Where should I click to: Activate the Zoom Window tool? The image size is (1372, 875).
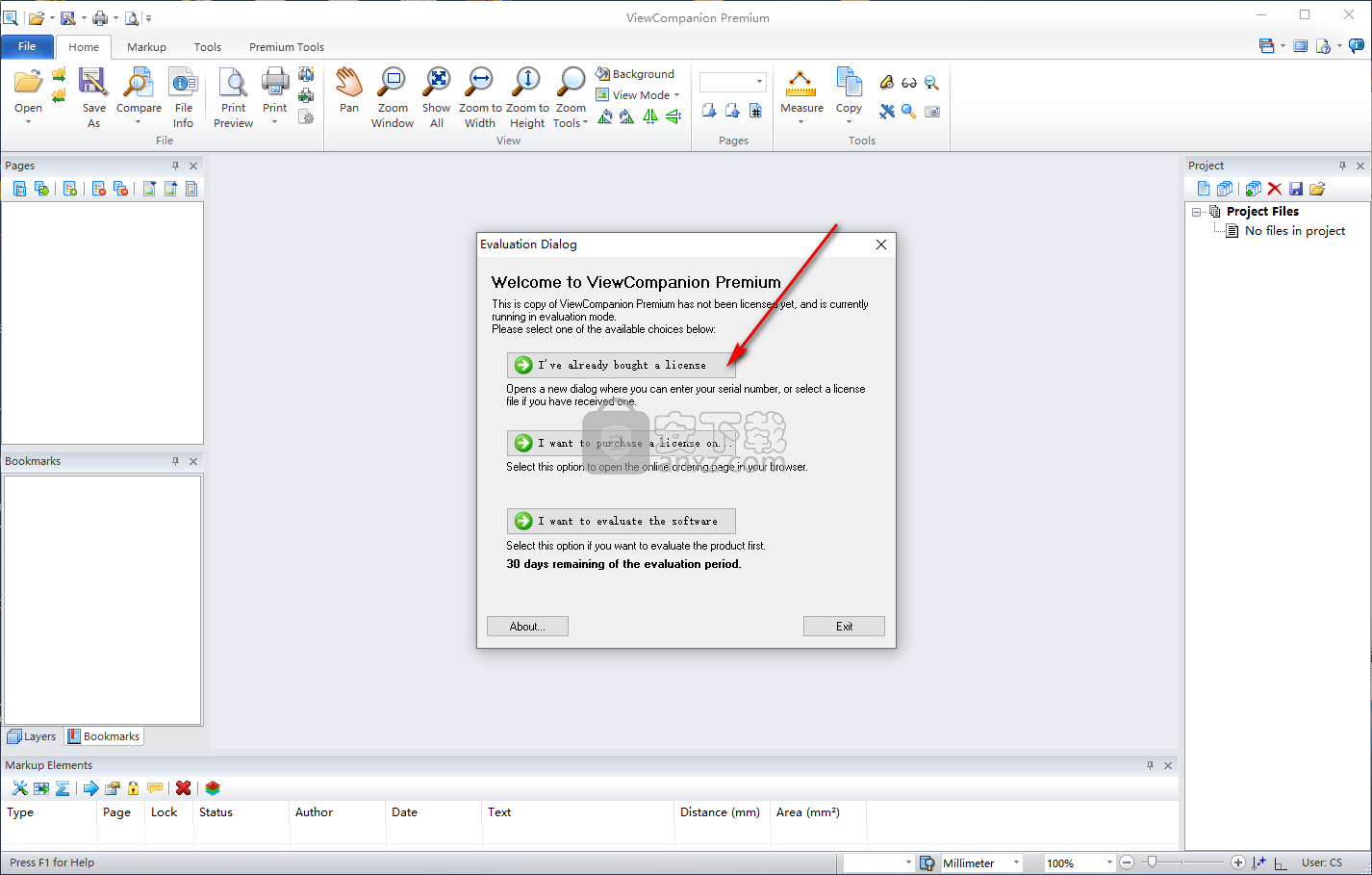[393, 83]
